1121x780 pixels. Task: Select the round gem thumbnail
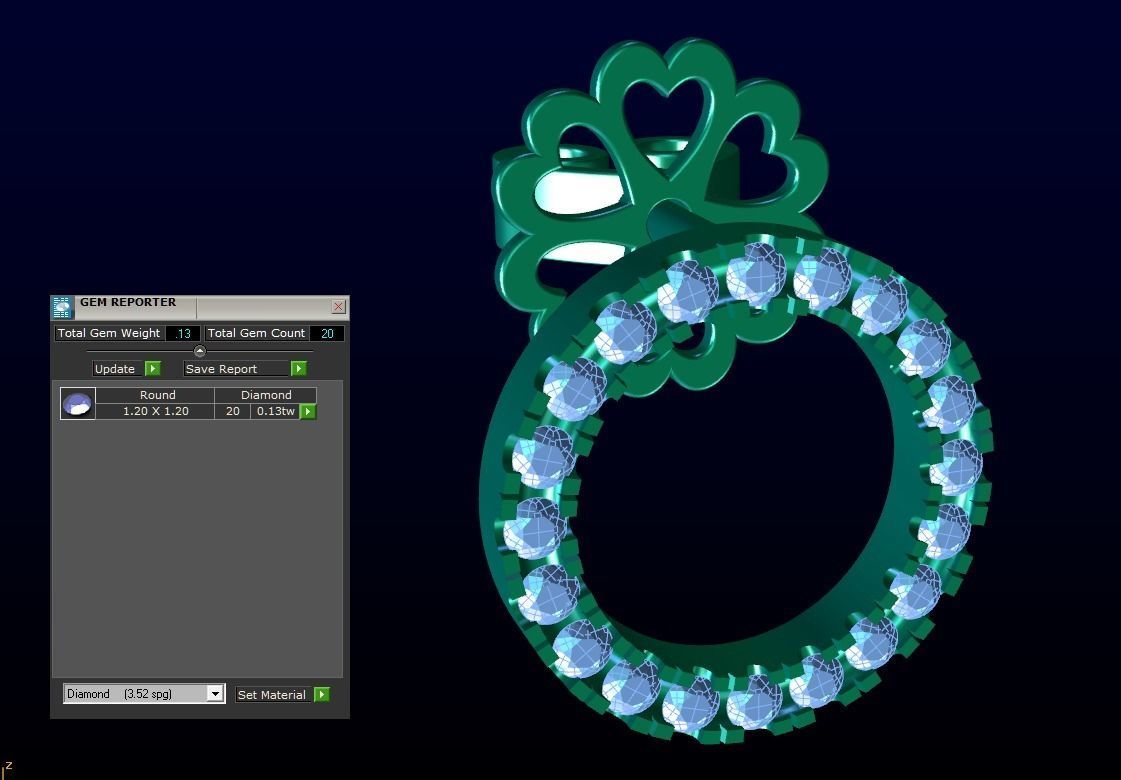[x=78, y=403]
